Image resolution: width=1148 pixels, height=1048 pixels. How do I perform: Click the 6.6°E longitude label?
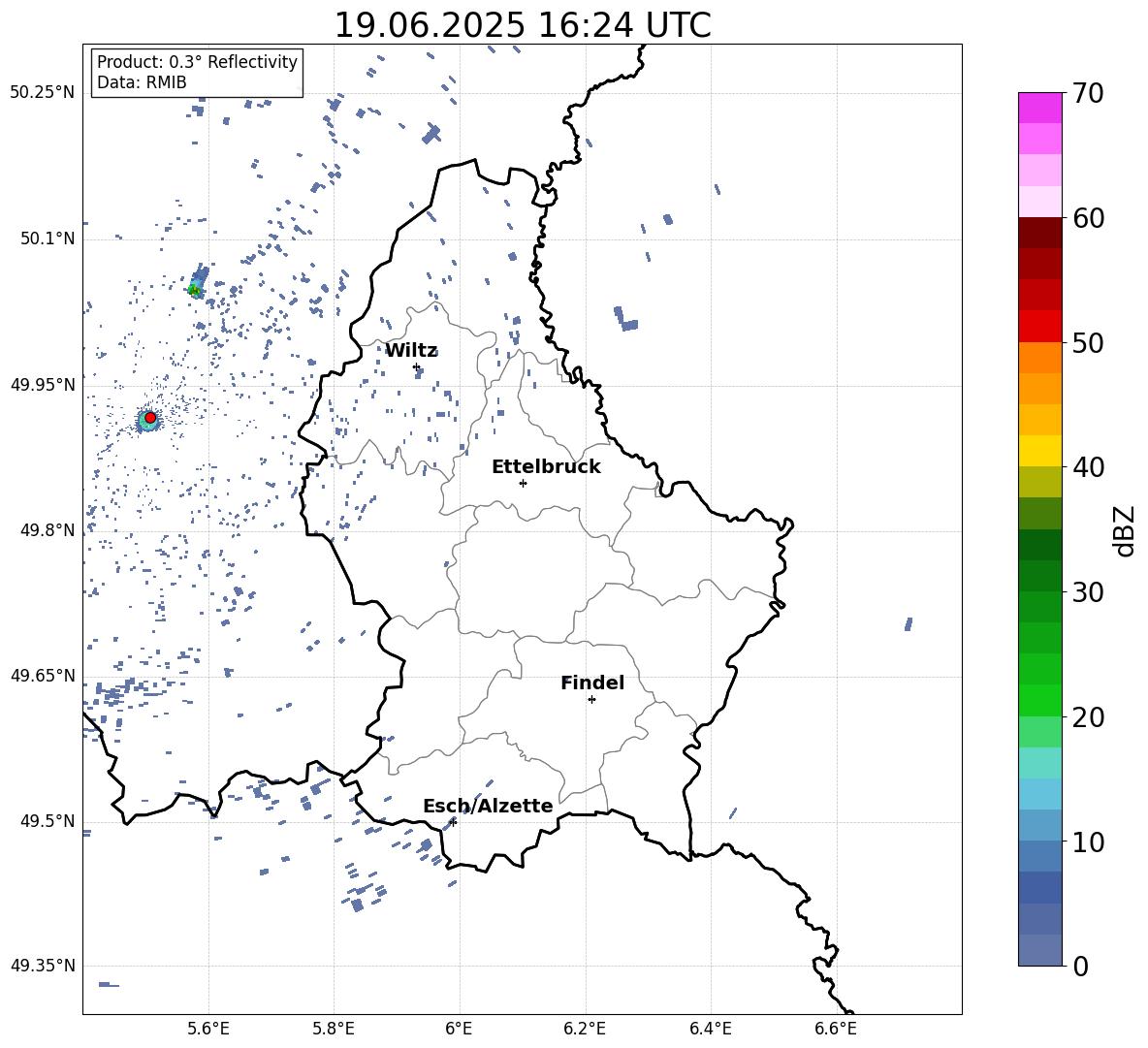click(836, 1029)
